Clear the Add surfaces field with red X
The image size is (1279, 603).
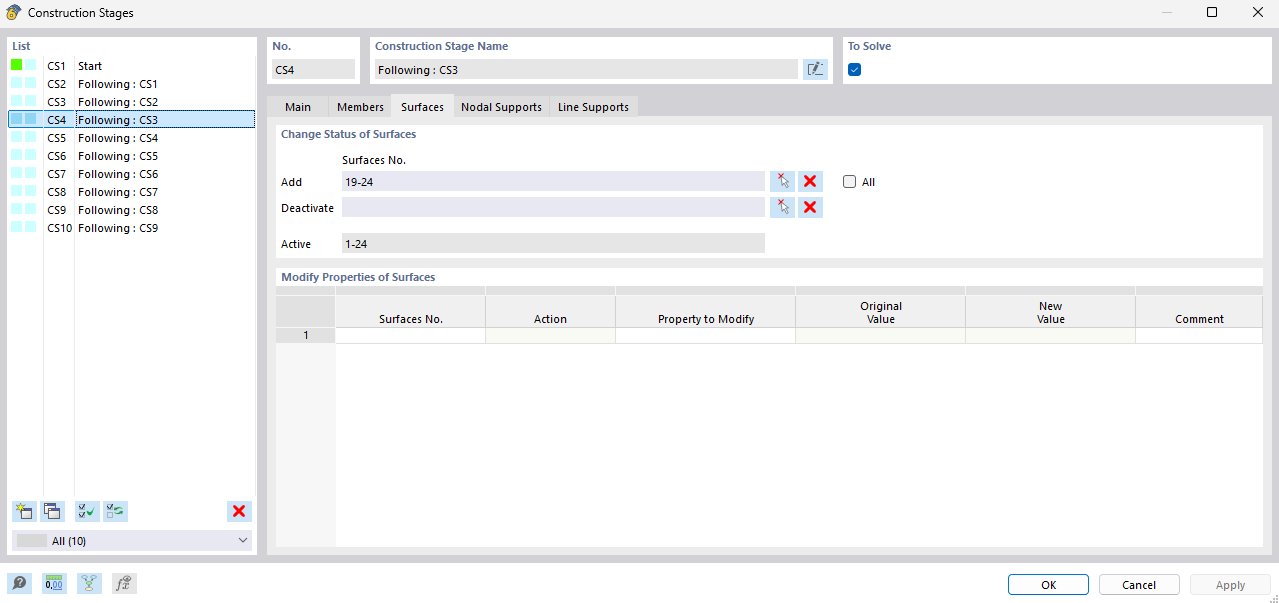809,181
